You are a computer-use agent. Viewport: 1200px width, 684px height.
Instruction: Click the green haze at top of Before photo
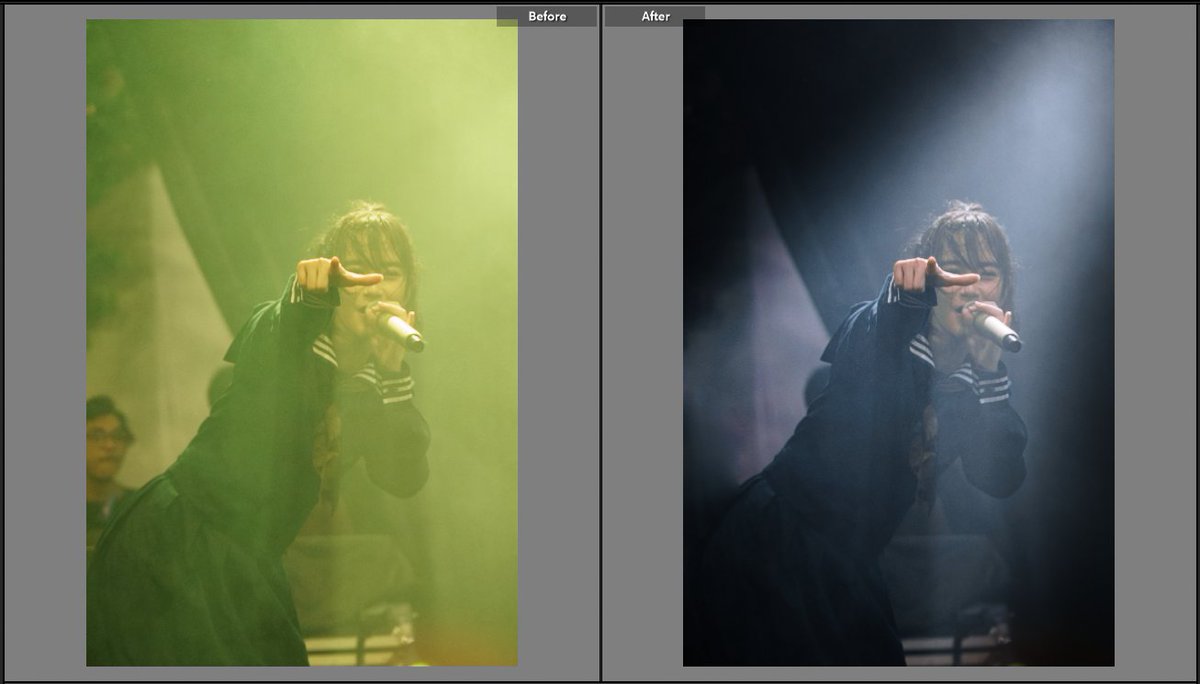[300, 80]
